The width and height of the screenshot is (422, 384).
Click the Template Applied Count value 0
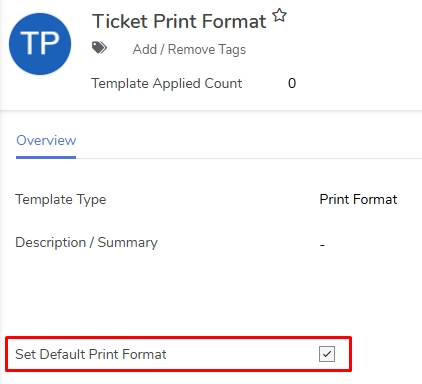pyautogui.click(x=292, y=83)
